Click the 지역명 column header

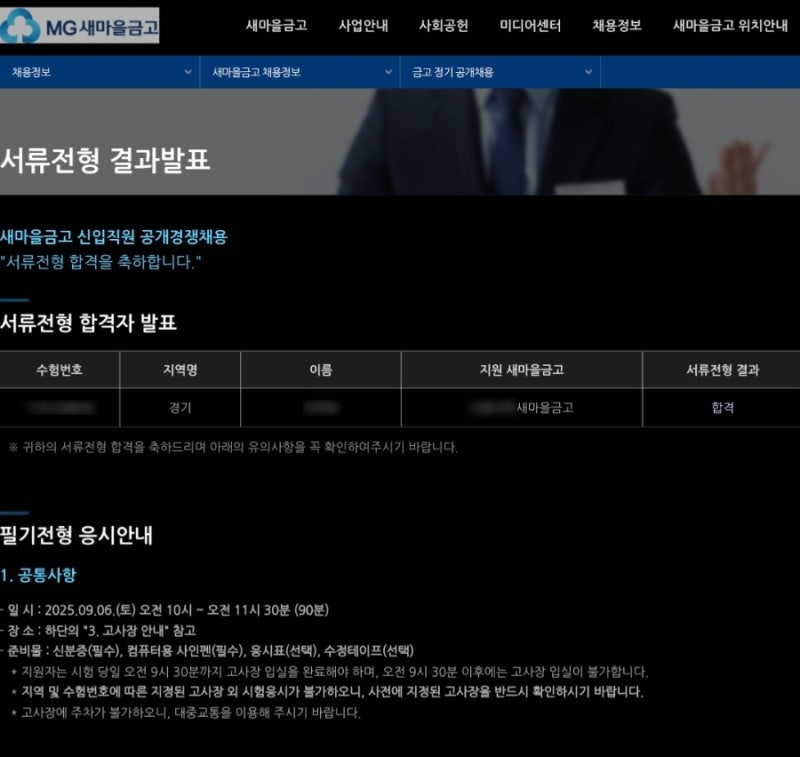pyautogui.click(x=180, y=369)
